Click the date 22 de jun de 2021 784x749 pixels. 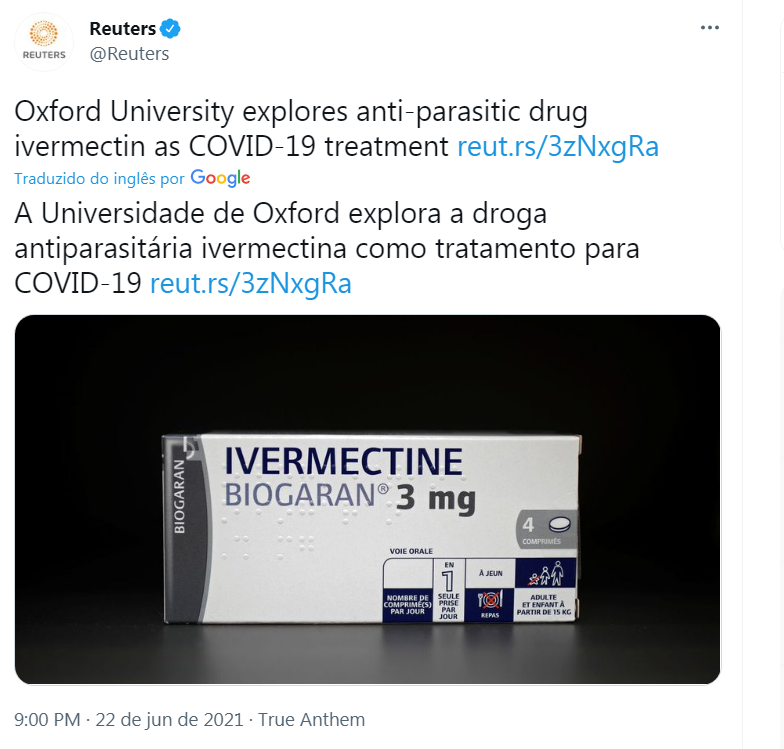pos(169,720)
